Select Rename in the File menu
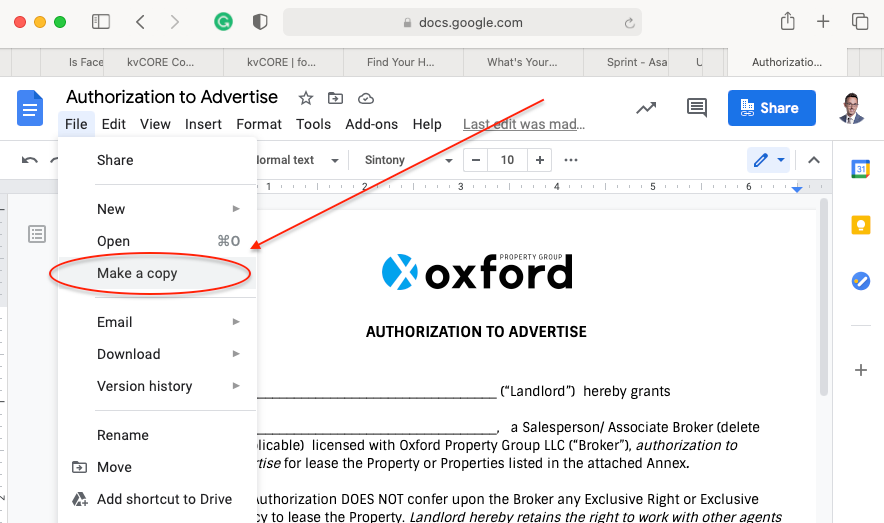This screenshot has height=523, width=884. tap(157, 435)
